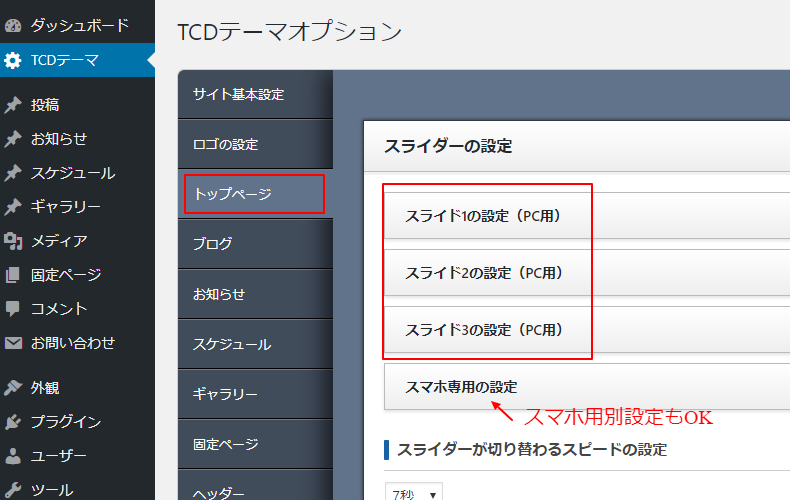Open ギャラリー in the admin sidebar
Image resolution: width=790 pixels, height=500 pixels.
tap(78, 207)
